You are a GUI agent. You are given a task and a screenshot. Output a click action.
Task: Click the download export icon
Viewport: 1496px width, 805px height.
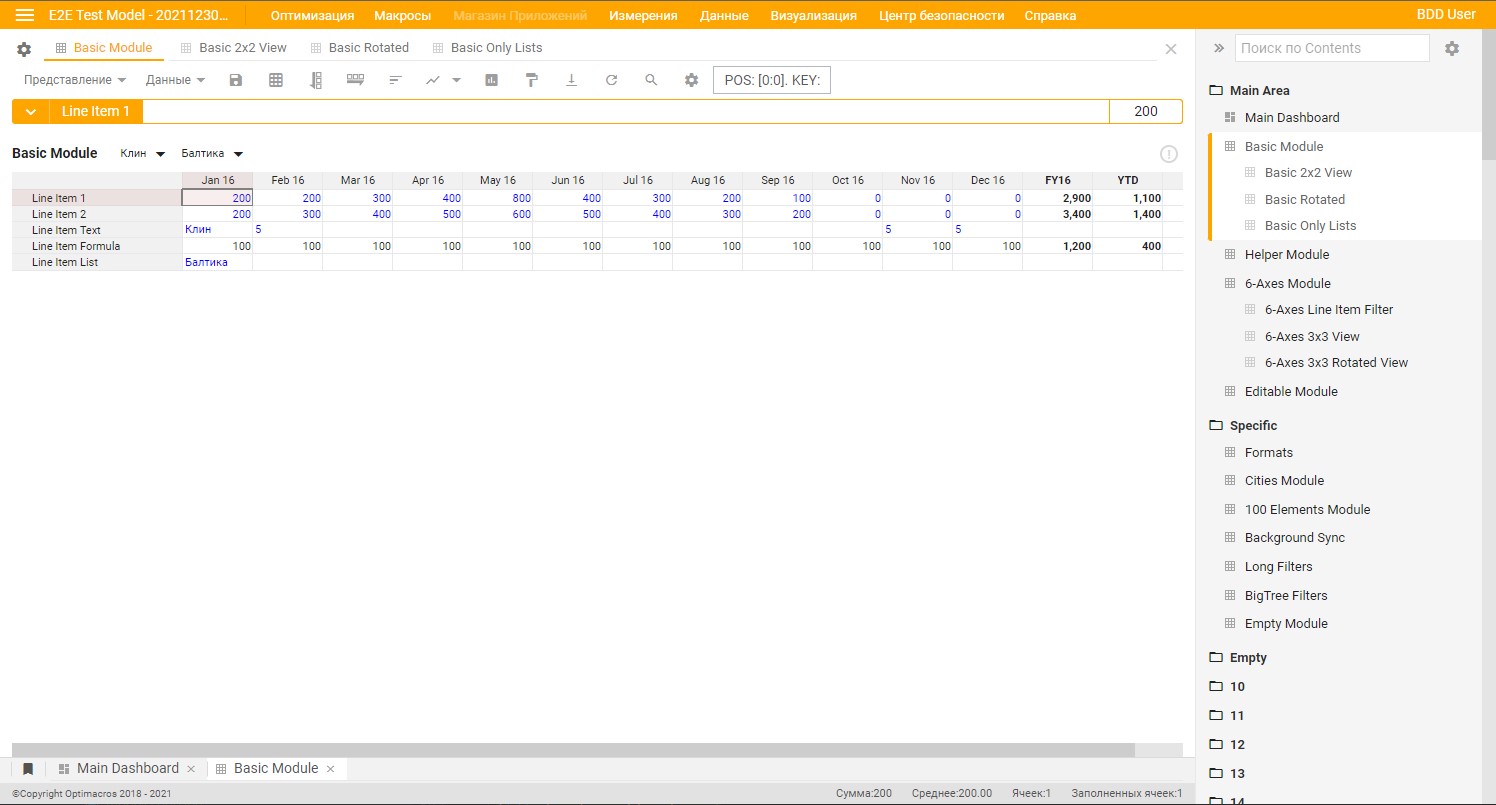tap(572, 80)
